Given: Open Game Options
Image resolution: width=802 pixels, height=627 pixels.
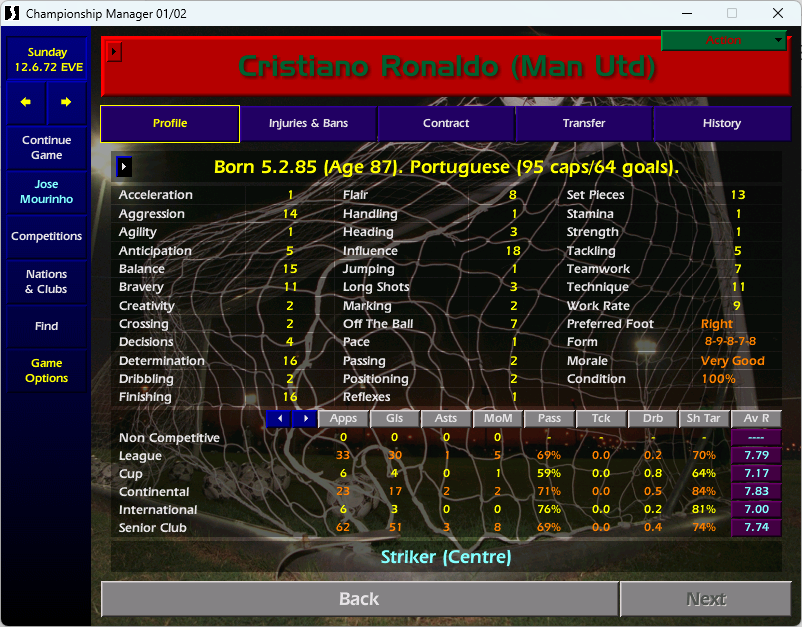Looking at the screenshot, I should (x=47, y=370).
